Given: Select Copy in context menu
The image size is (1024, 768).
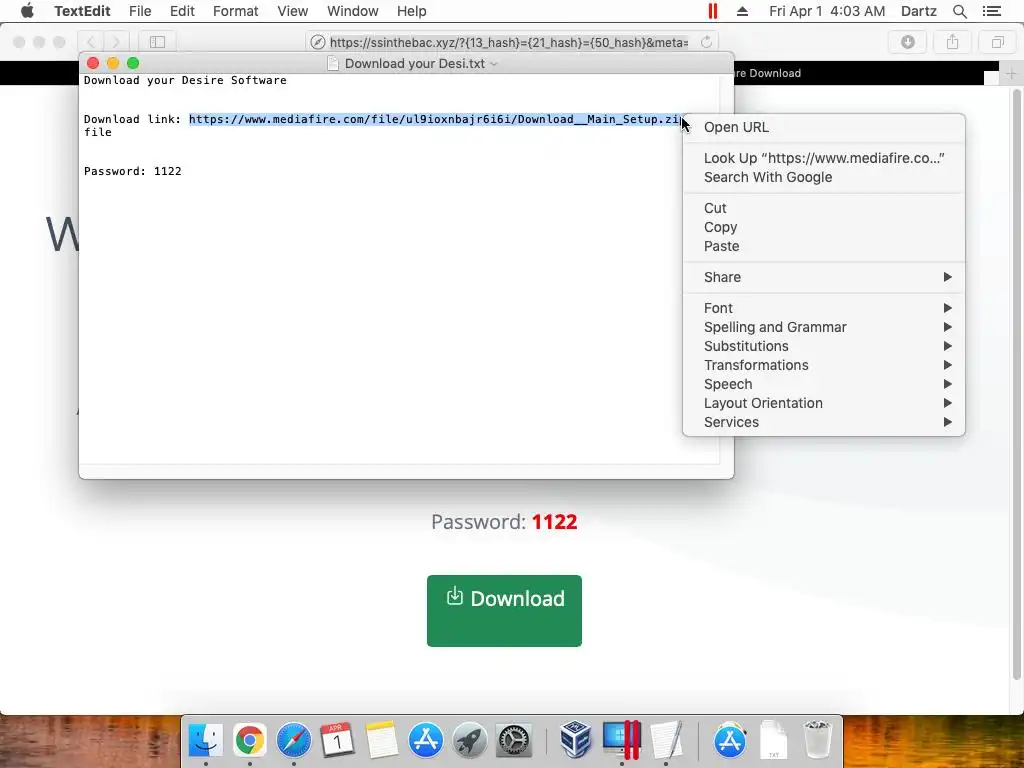Looking at the screenshot, I should pyautogui.click(x=824, y=227).
